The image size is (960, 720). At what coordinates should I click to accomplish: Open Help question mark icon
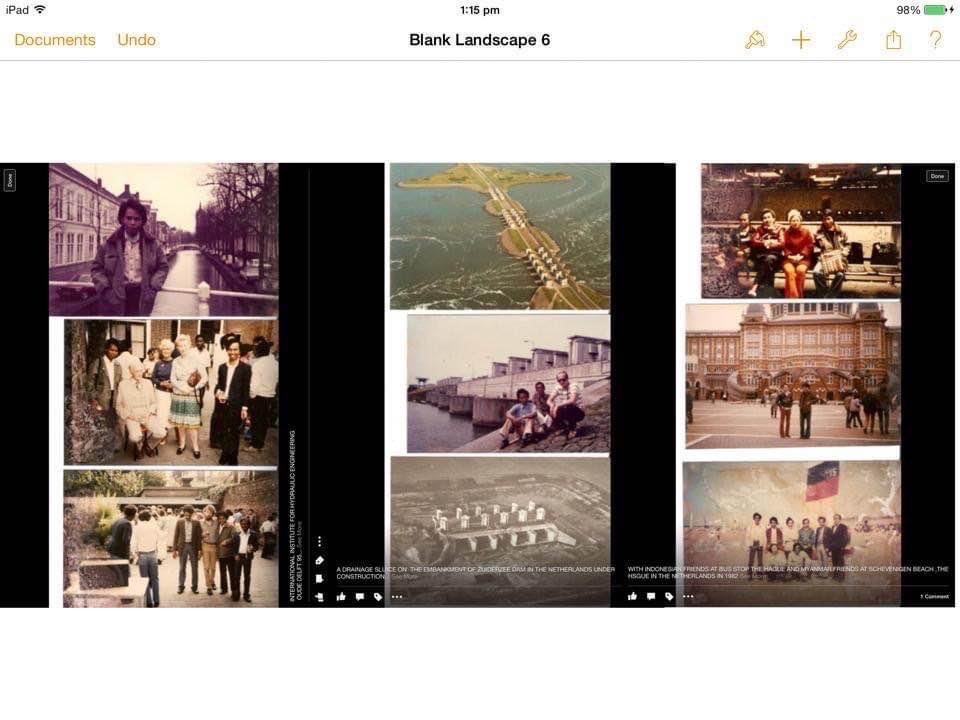click(x=936, y=40)
